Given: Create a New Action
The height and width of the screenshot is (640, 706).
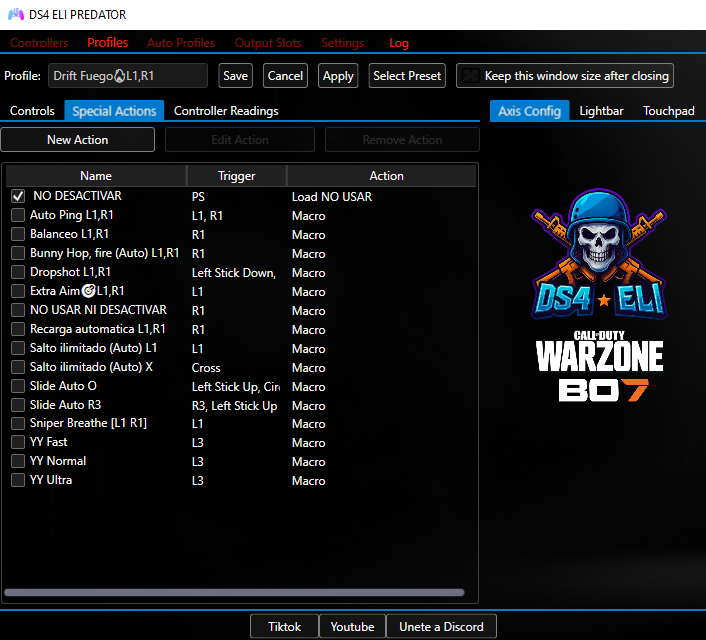Looking at the screenshot, I should [77, 140].
